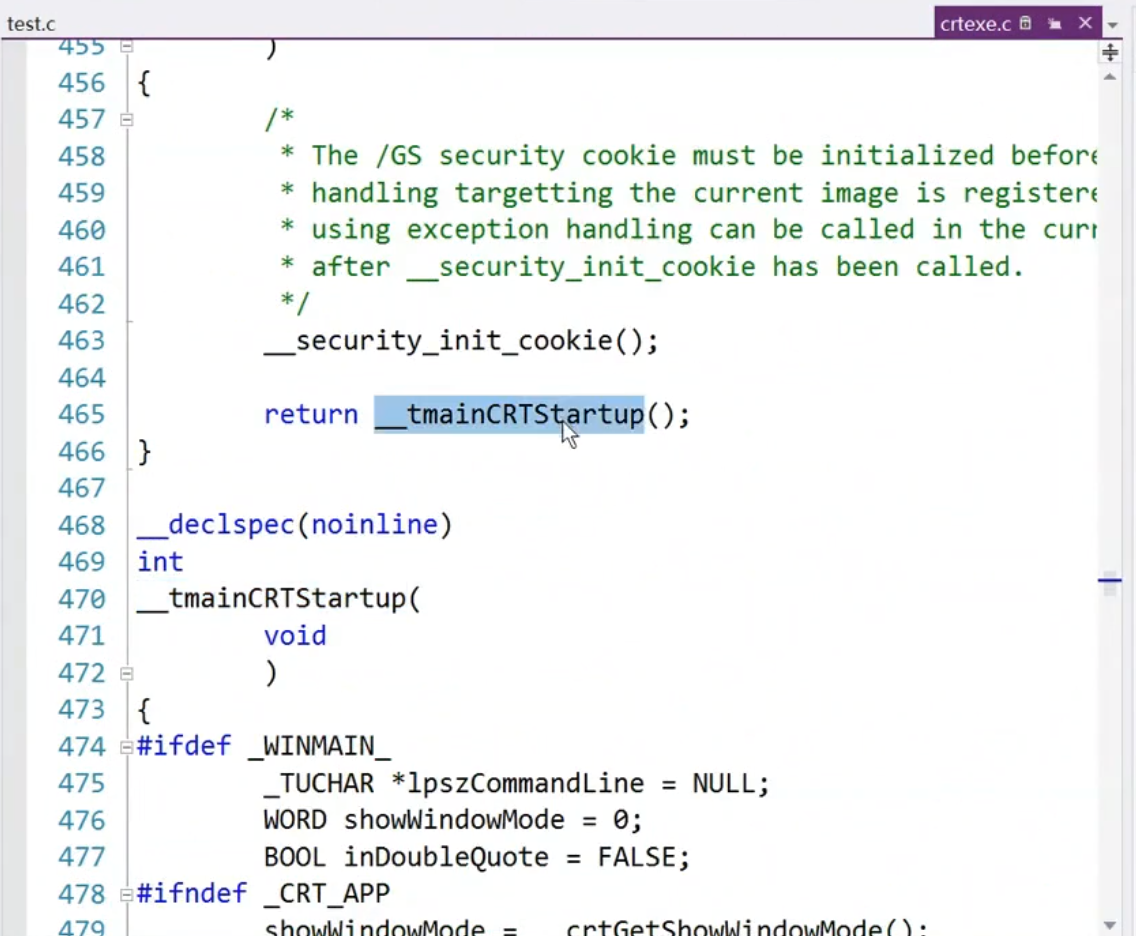
Task: Click __security_init_cookie(); on line 463
Action: coord(462,341)
